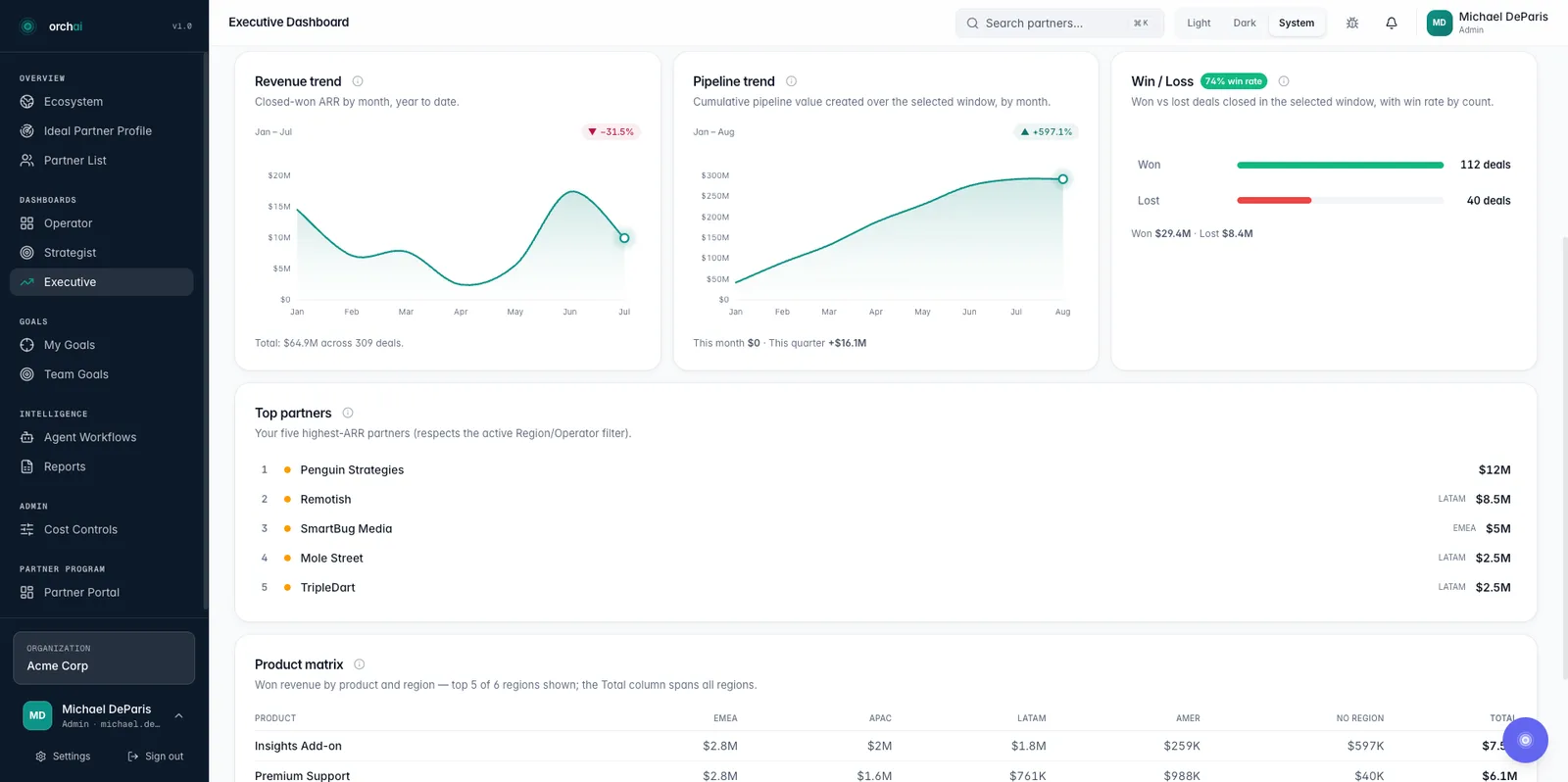This screenshot has height=782, width=1568.
Task: Click the Lost deals red bar
Action: 1274,200
